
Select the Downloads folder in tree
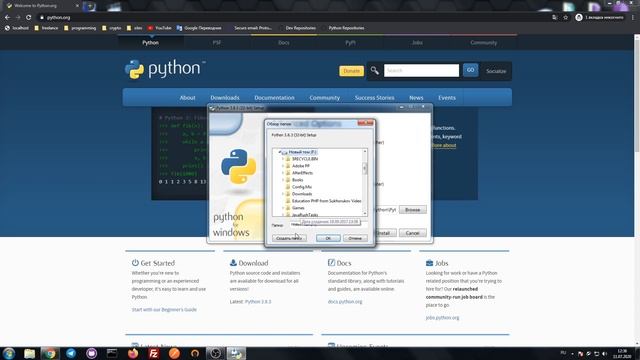302,194
